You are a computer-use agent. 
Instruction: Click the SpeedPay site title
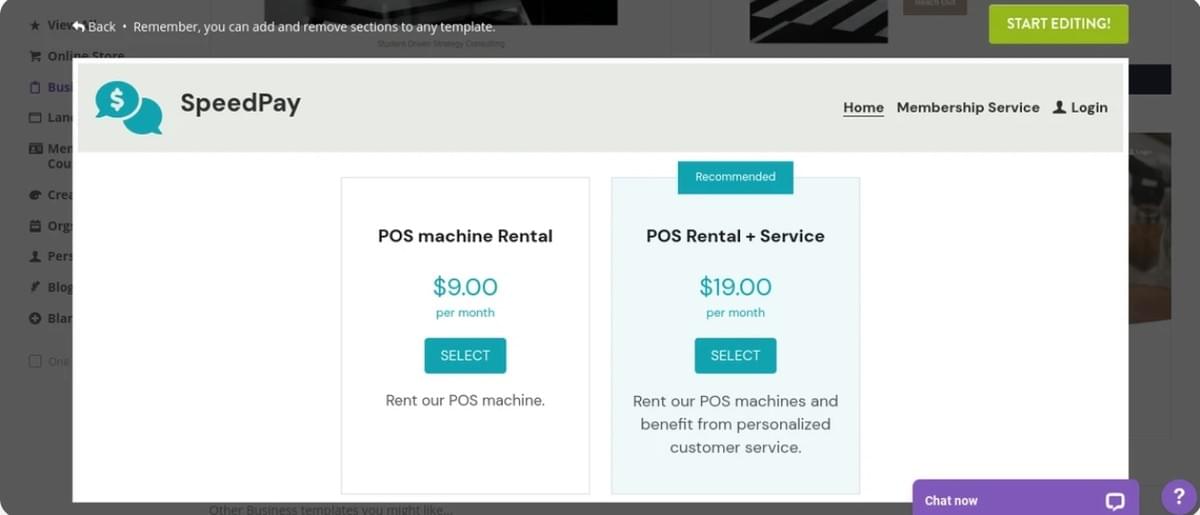click(240, 103)
